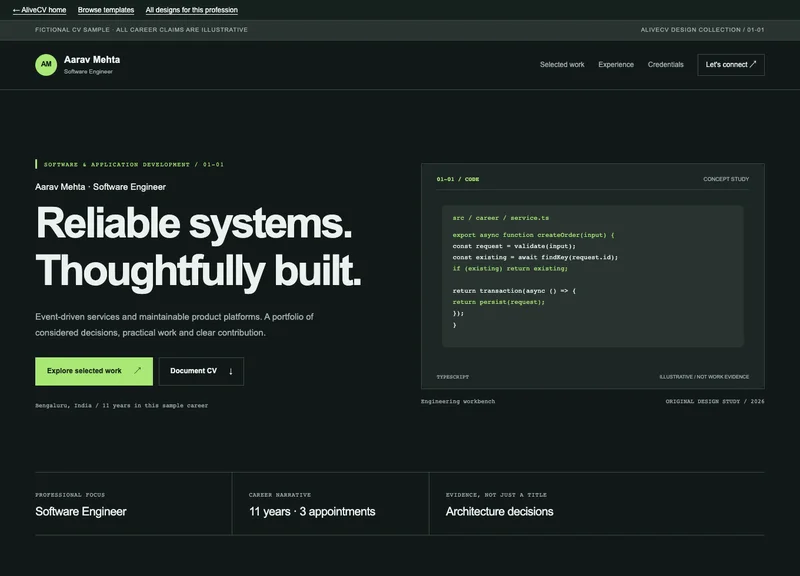The width and height of the screenshot is (800, 576).
Task: Click the Let's connect button
Action: point(731,65)
